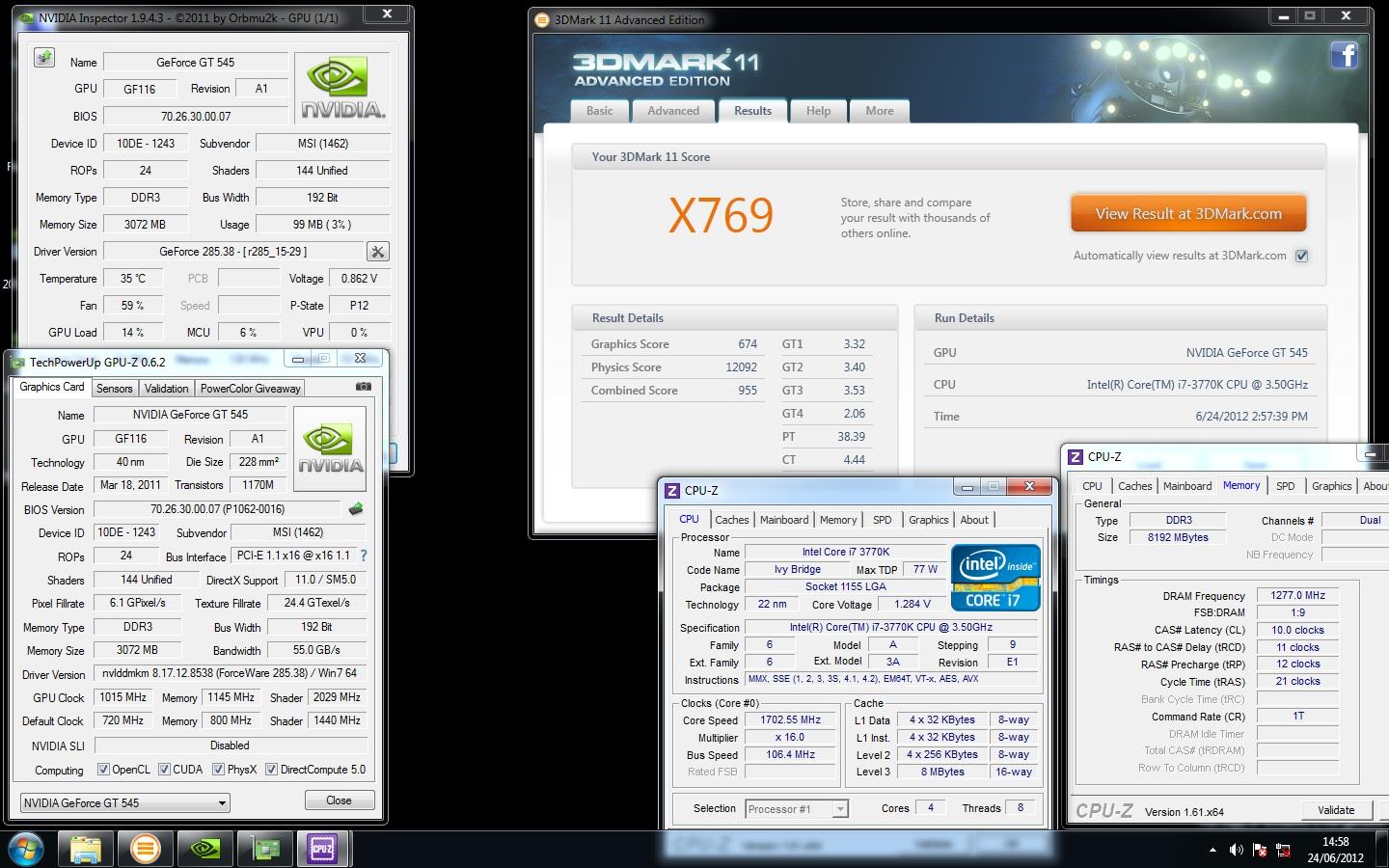1389x868 pixels.
Task: Open the bus interface question mark help in GPU-Z
Action: click(x=364, y=556)
